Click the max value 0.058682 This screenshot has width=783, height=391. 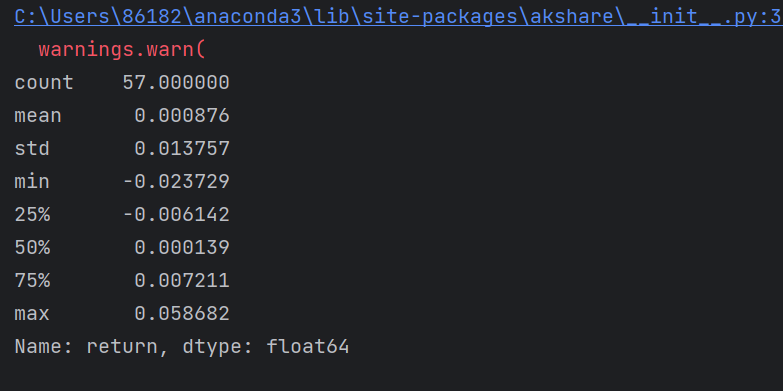(x=182, y=314)
